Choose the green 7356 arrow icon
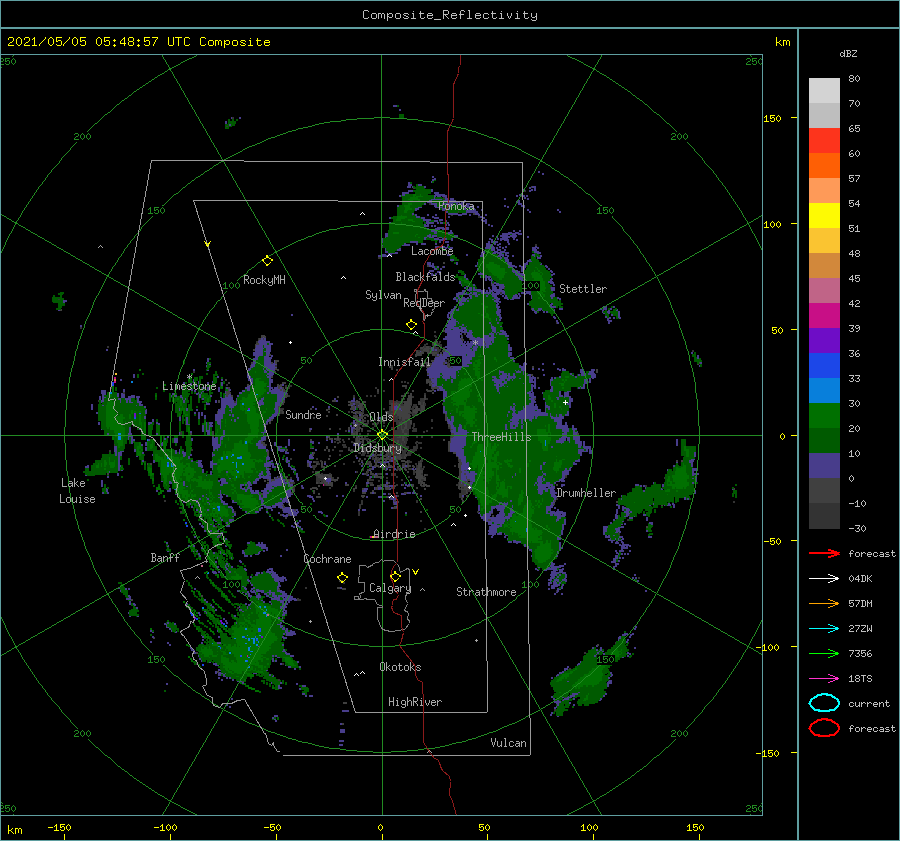The width and height of the screenshot is (900, 841). pos(824,653)
